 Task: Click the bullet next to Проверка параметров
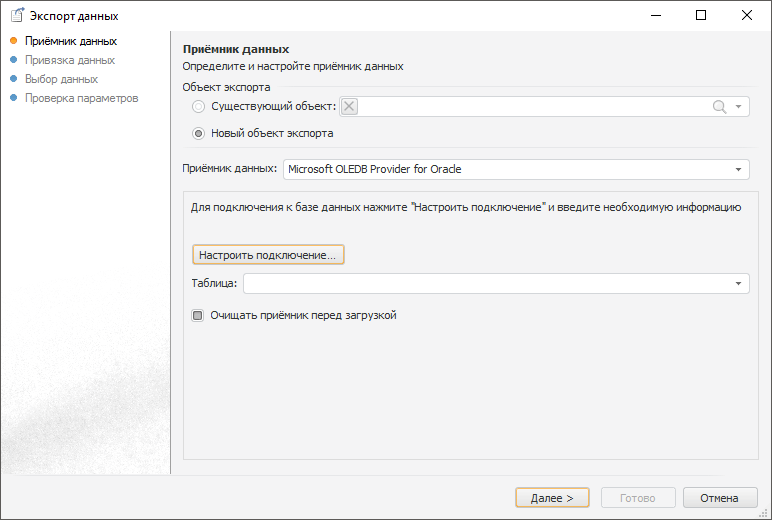coord(13,98)
